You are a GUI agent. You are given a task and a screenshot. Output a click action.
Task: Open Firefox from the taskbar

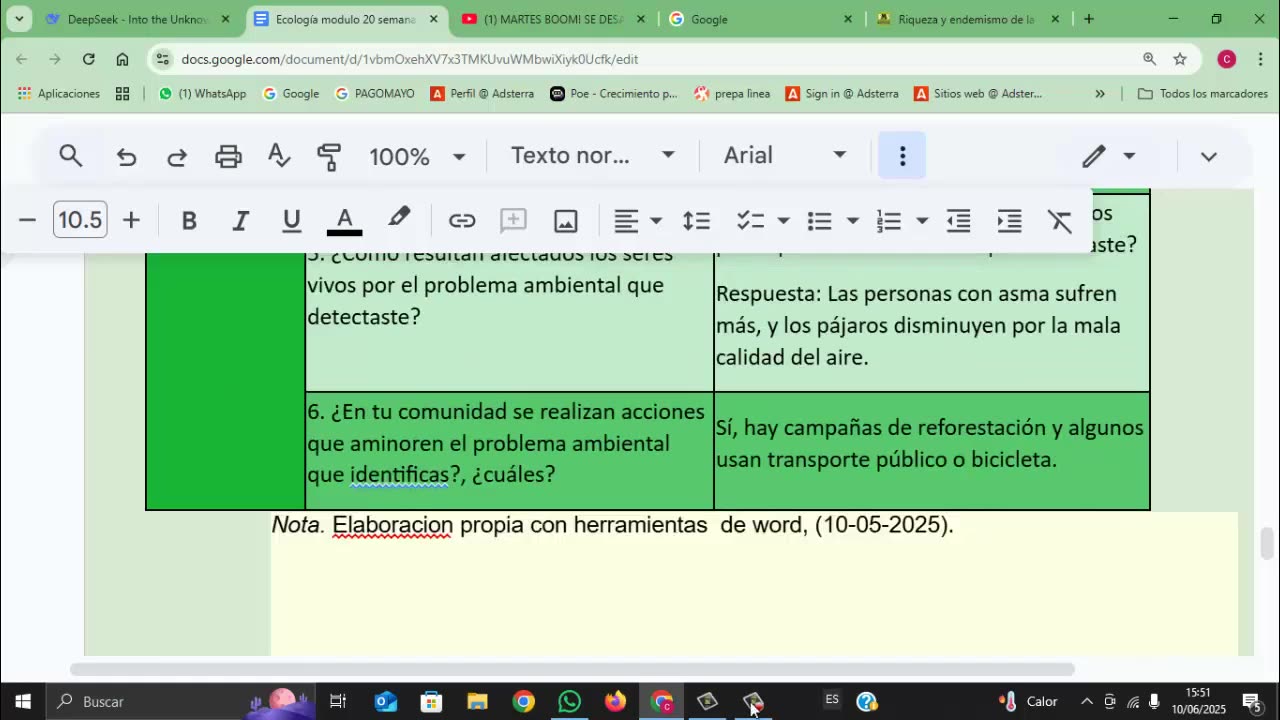click(615, 702)
